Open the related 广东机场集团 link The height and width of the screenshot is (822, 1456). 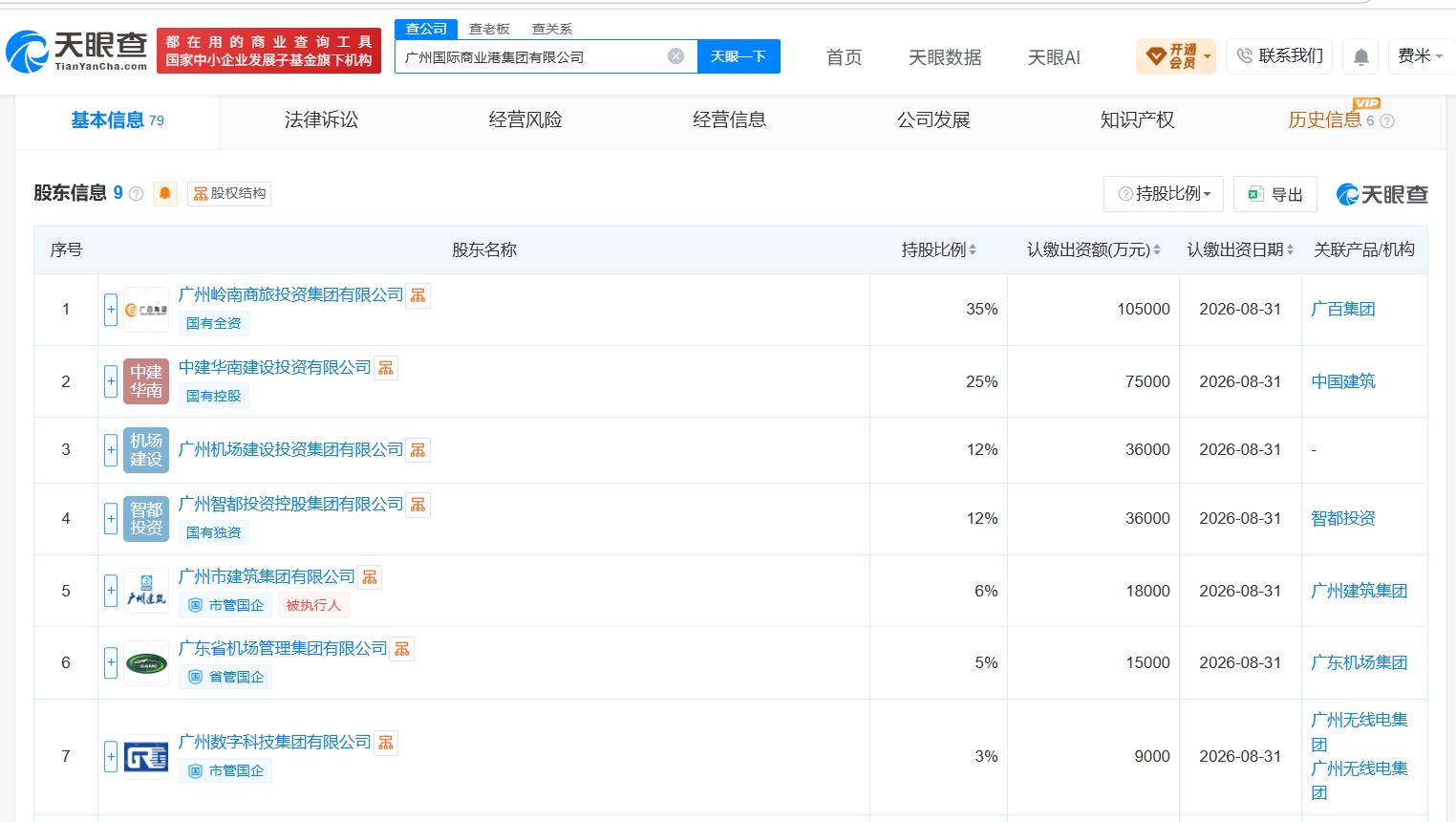(x=1360, y=662)
